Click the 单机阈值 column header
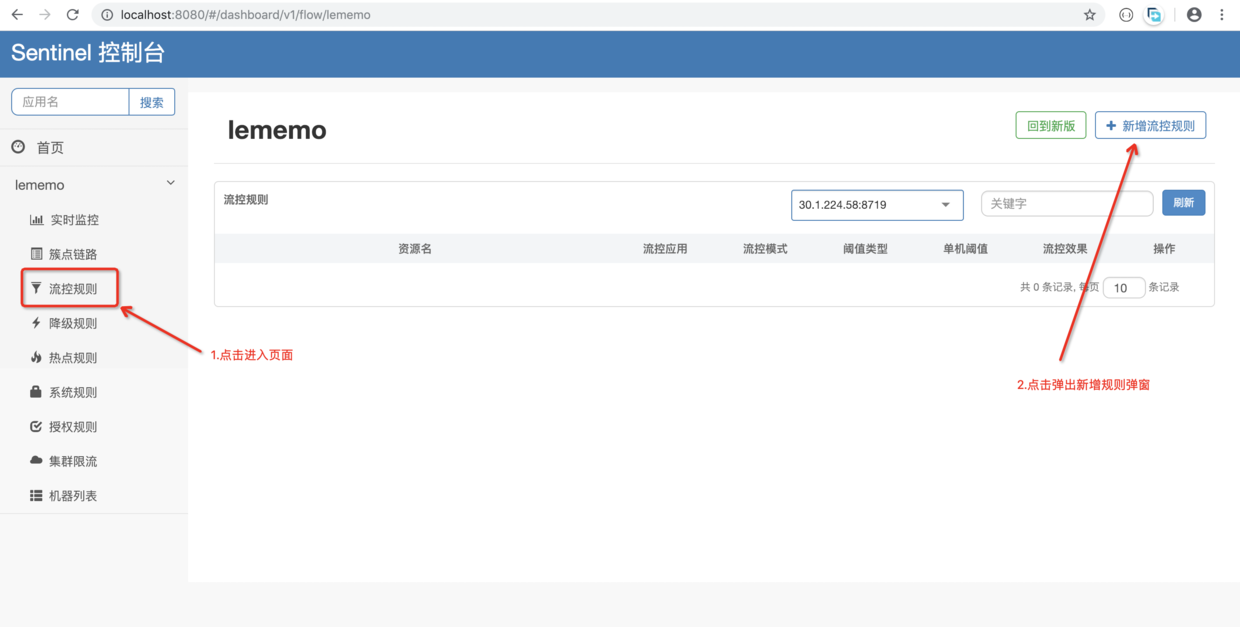The image size is (1240, 627). (x=965, y=249)
